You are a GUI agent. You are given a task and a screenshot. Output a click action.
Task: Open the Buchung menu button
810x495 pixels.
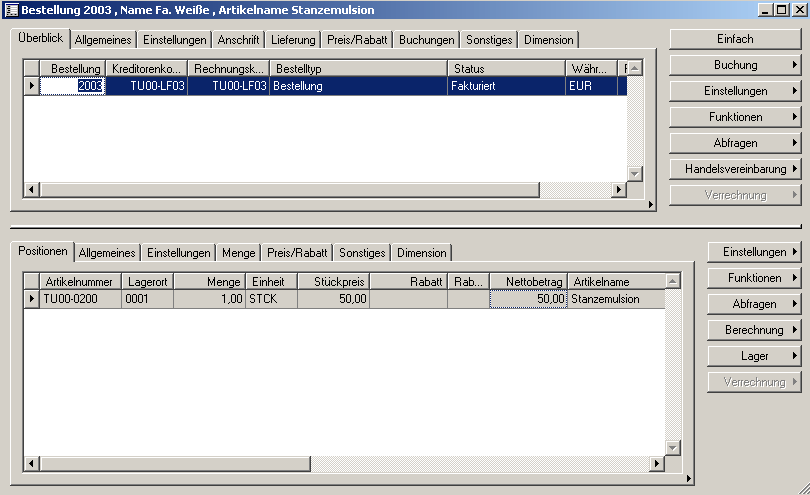pos(735,65)
